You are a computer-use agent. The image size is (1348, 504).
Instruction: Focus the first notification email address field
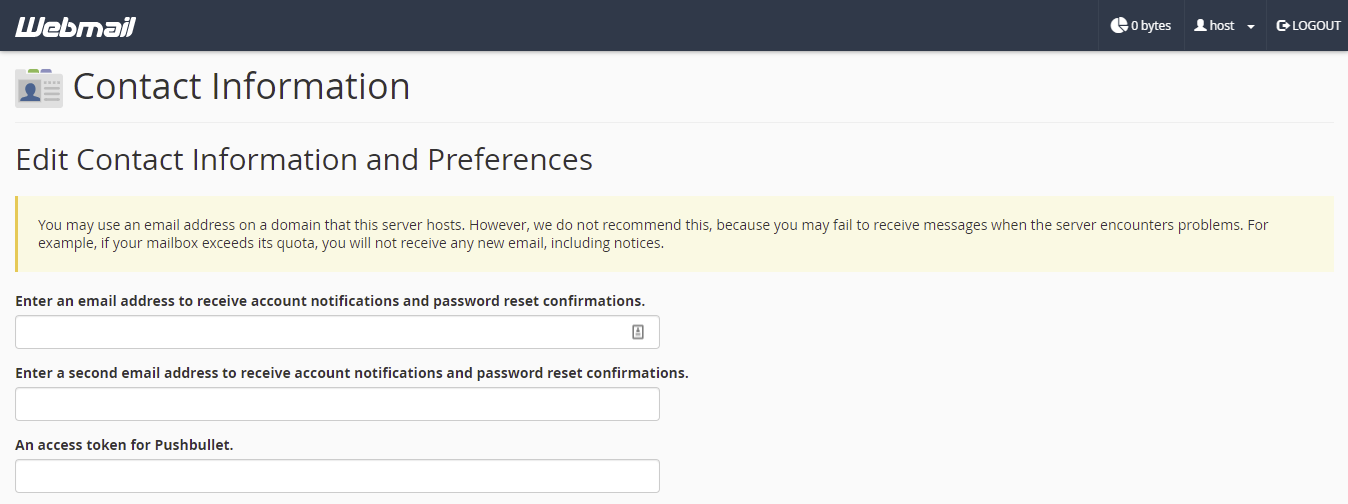coord(337,332)
